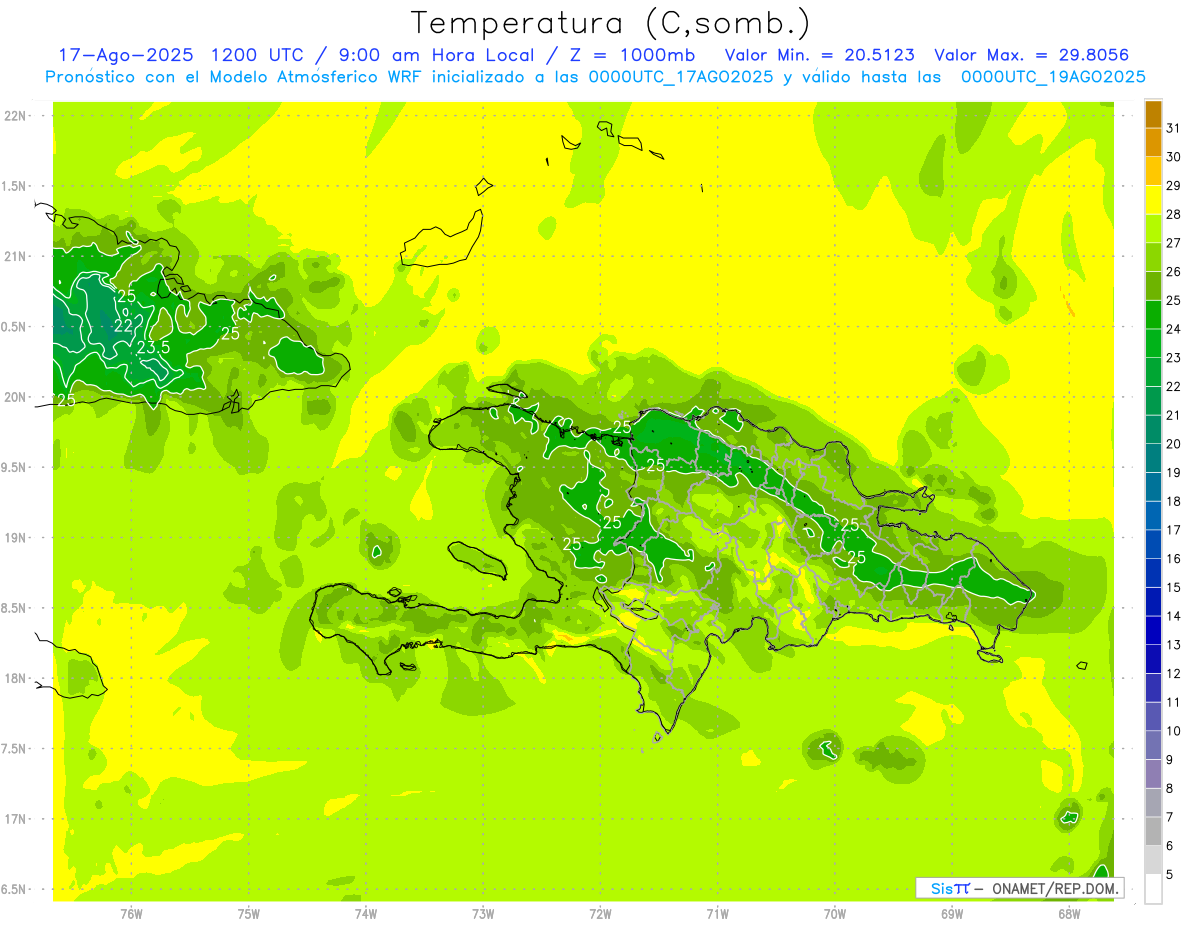The image size is (1200, 927).
Task: Click the '6.5N' latitude label
Action: click(x=15, y=889)
